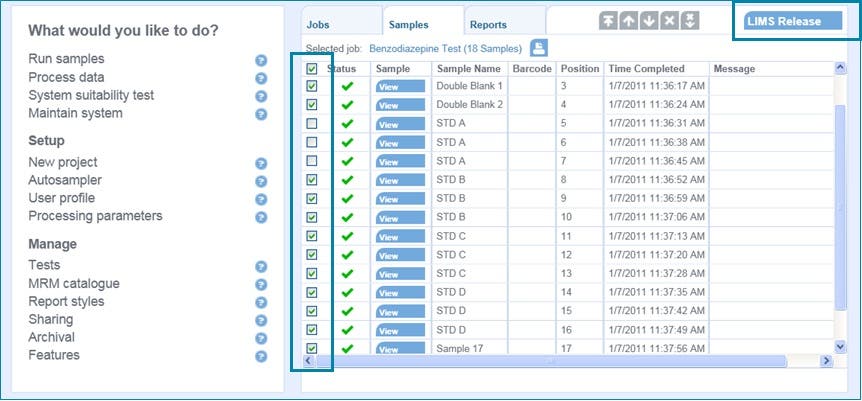This screenshot has width=862, height=401.
Task: Select Processing parameters under Setup
Action: [x=95, y=216]
